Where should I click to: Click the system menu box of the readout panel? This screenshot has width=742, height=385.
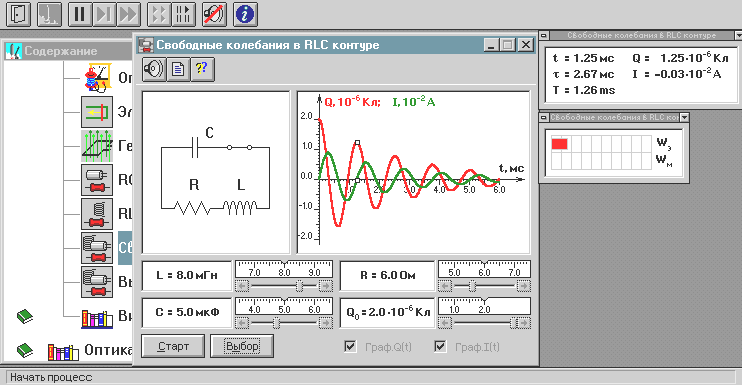point(544,35)
